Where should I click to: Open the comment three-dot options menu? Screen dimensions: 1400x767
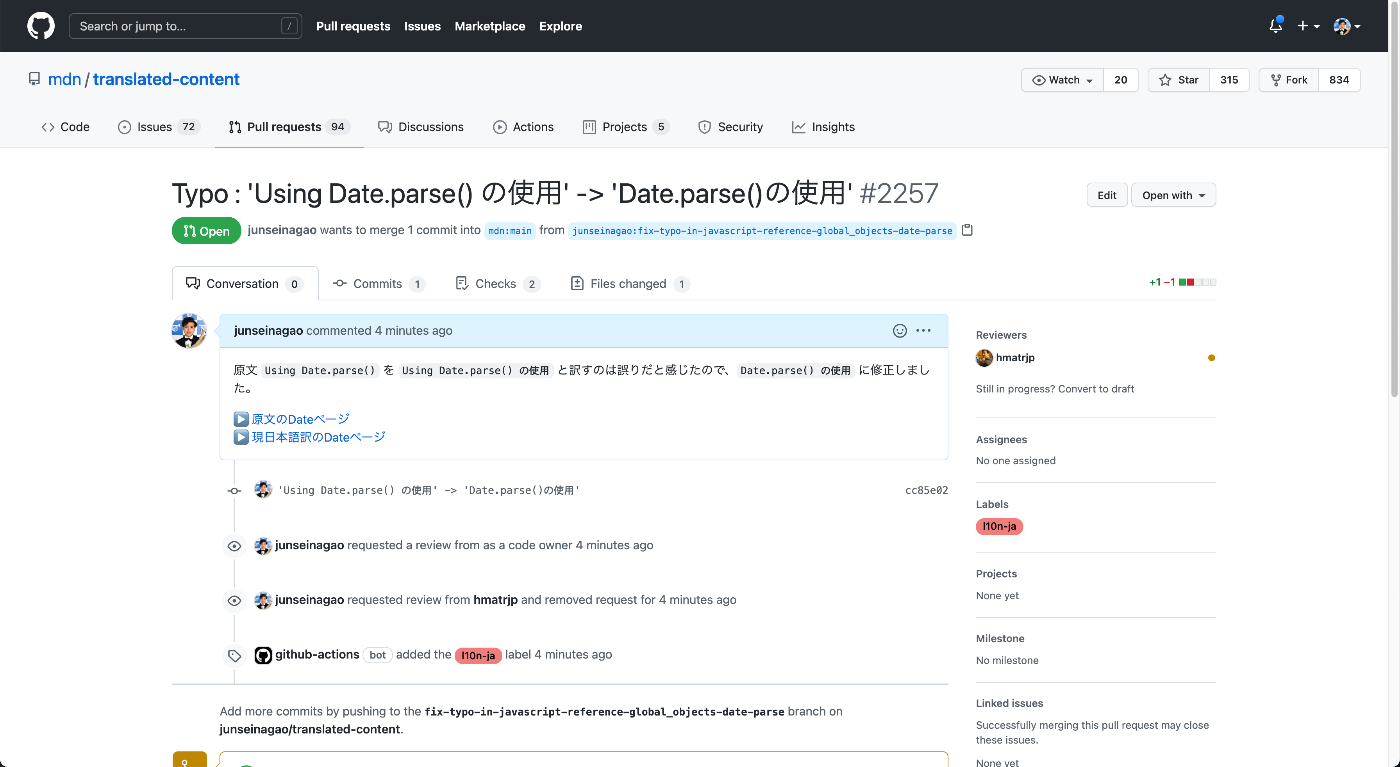[x=923, y=330]
